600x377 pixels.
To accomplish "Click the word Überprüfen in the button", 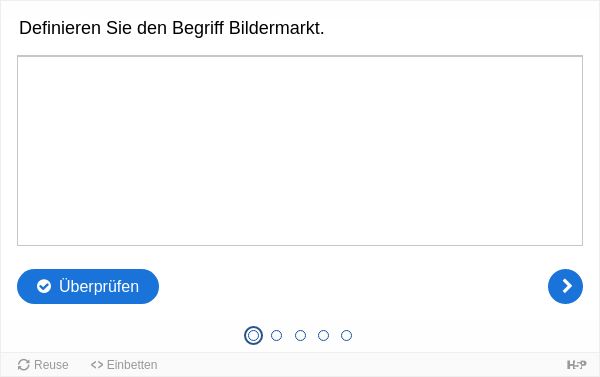I will 99,286.
